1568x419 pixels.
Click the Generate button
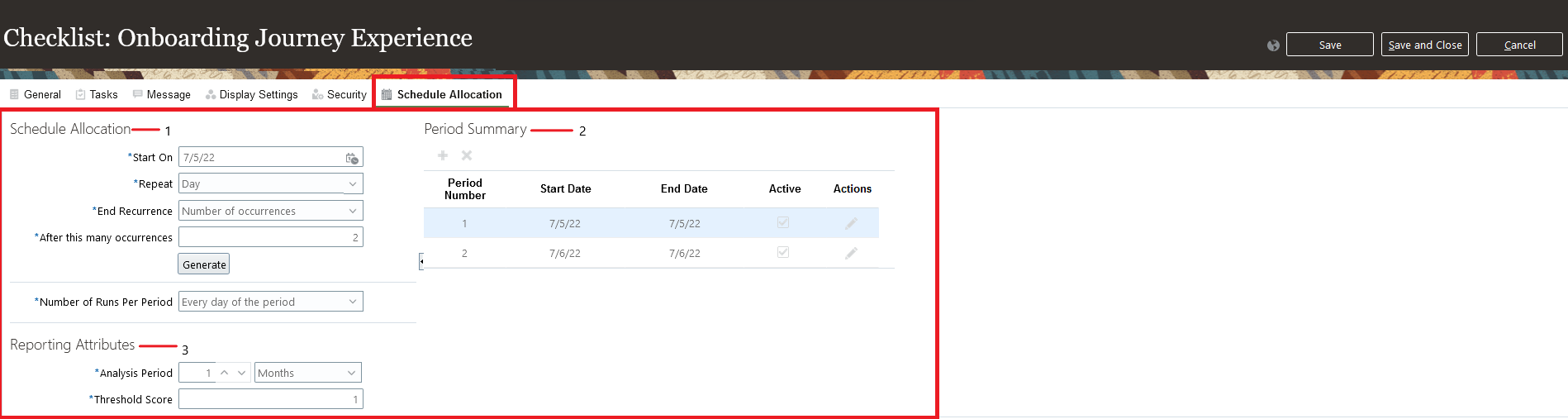tap(204, 264)
